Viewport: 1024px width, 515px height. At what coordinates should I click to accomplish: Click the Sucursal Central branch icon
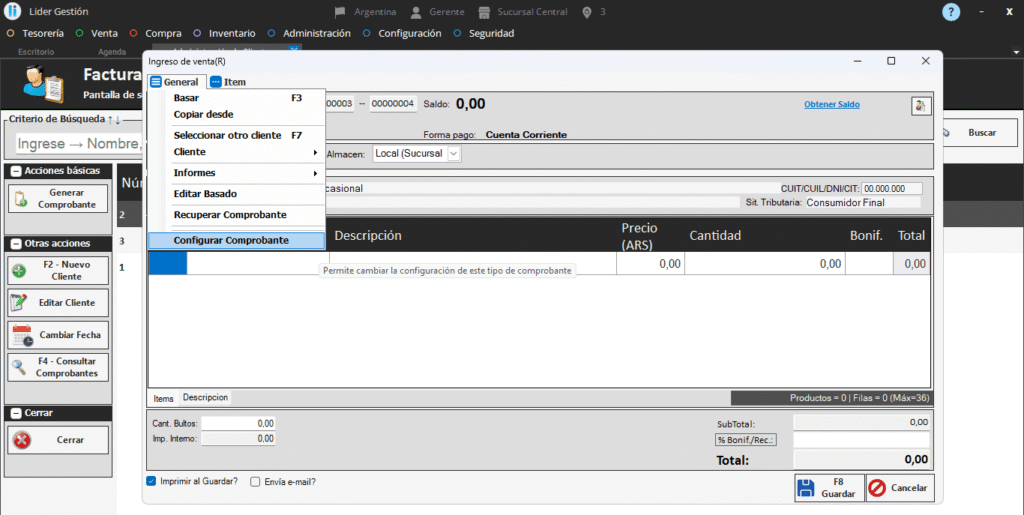coord(485,12)
